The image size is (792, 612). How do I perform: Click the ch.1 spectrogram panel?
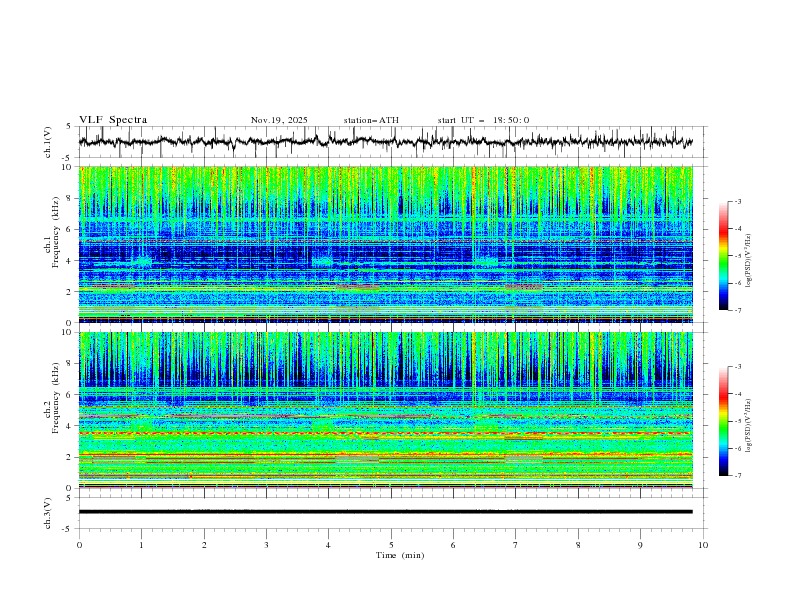click(x=386, y=244)
